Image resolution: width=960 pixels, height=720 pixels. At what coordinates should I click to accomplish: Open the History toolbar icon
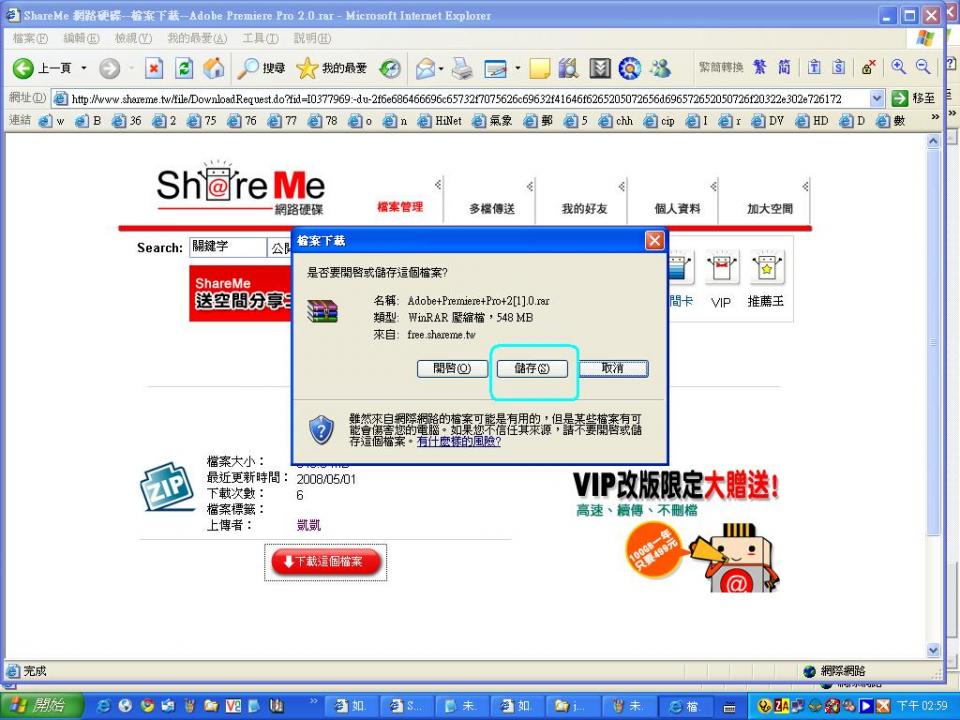pos(390,68)
